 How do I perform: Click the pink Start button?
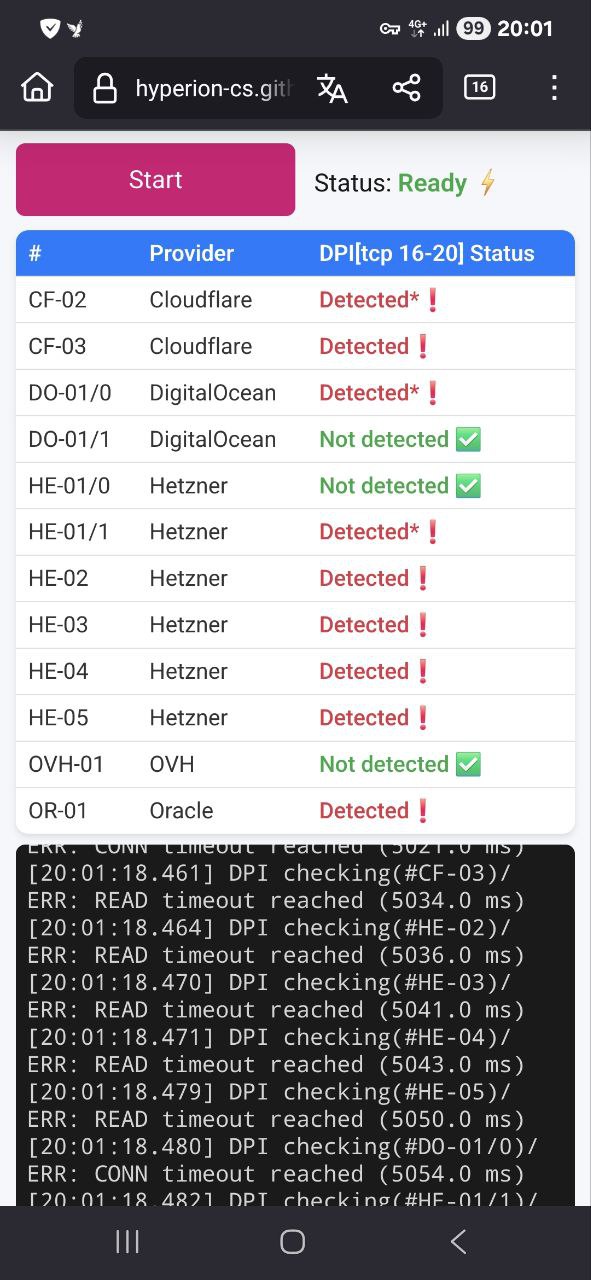(155, 180)
